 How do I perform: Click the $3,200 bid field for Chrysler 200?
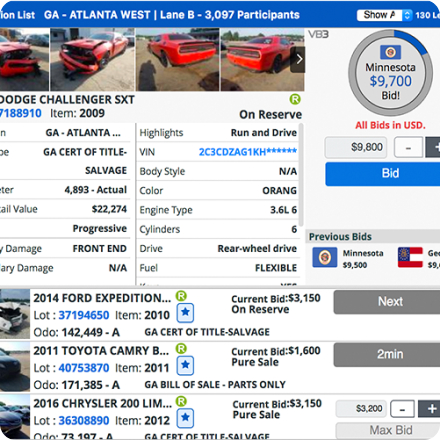tap(361, 409)
